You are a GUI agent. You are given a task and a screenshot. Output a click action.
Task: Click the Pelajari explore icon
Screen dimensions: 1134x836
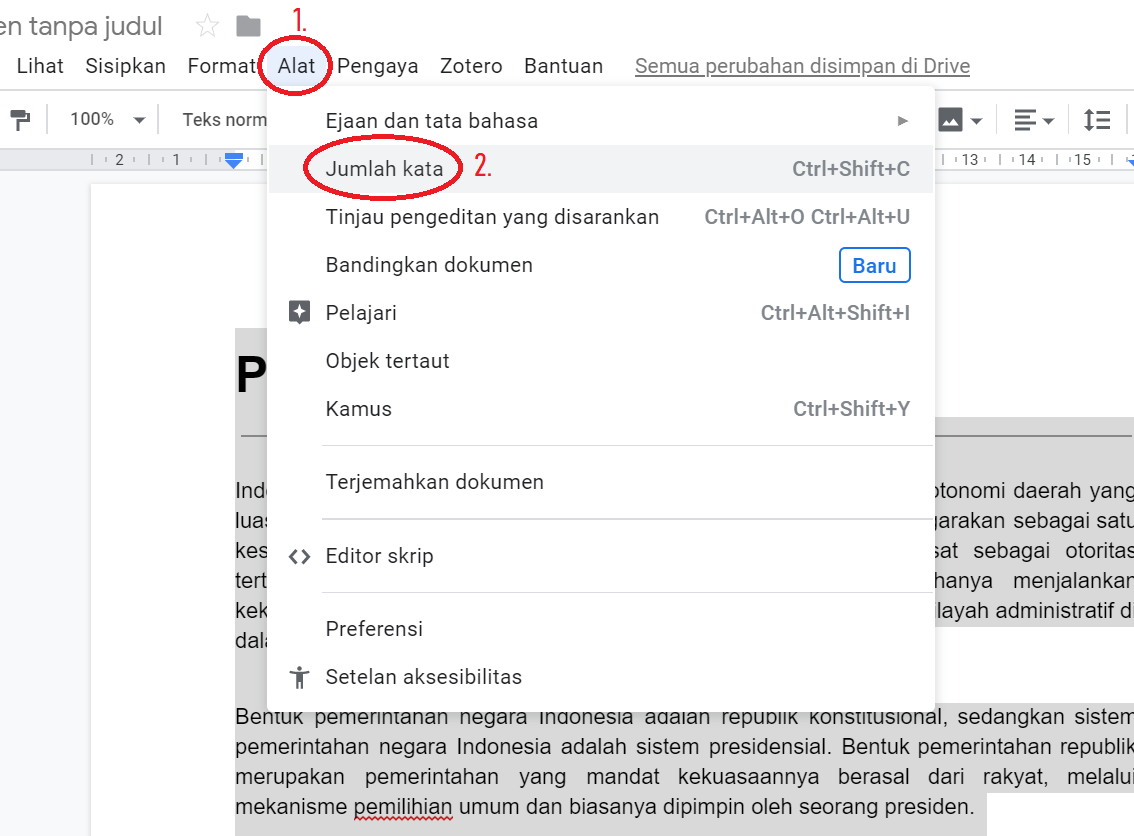[x=299, y=313]
